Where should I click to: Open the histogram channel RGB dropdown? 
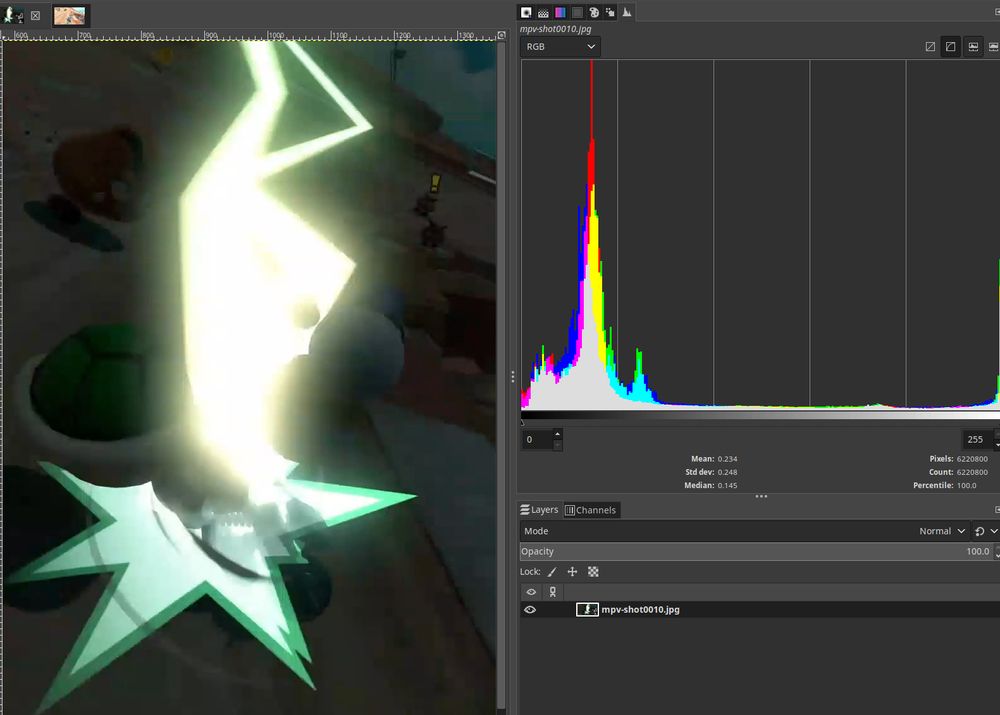click(x=561, y=47)
